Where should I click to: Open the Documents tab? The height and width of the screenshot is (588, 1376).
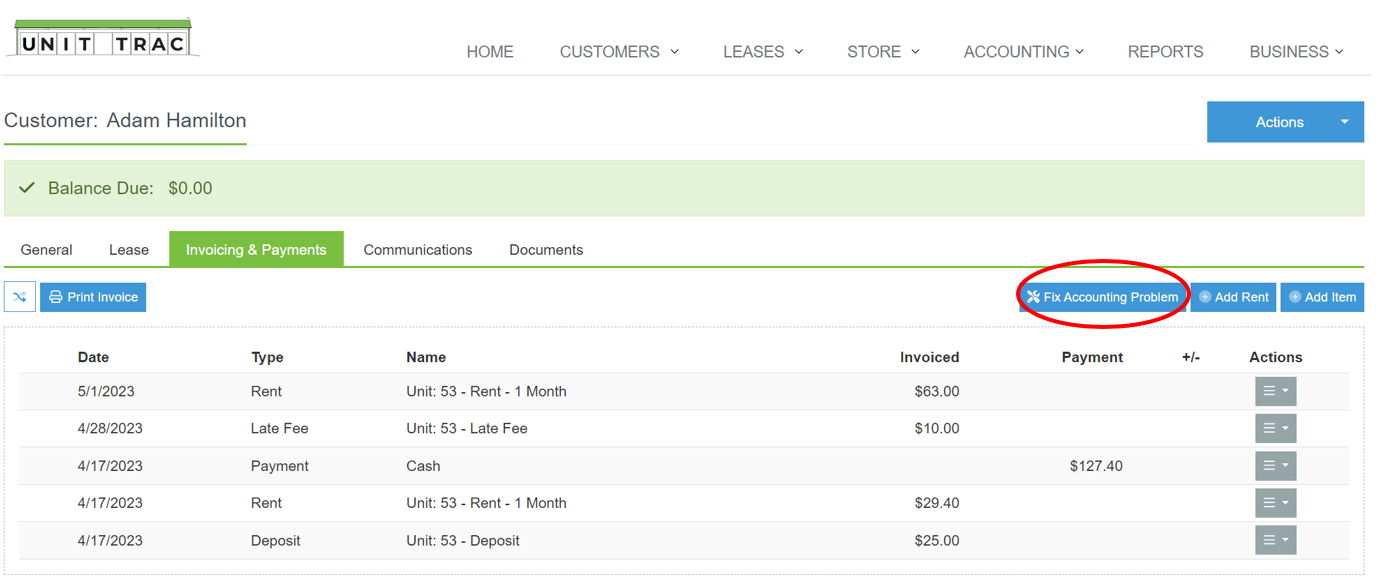tap(546, 250)
